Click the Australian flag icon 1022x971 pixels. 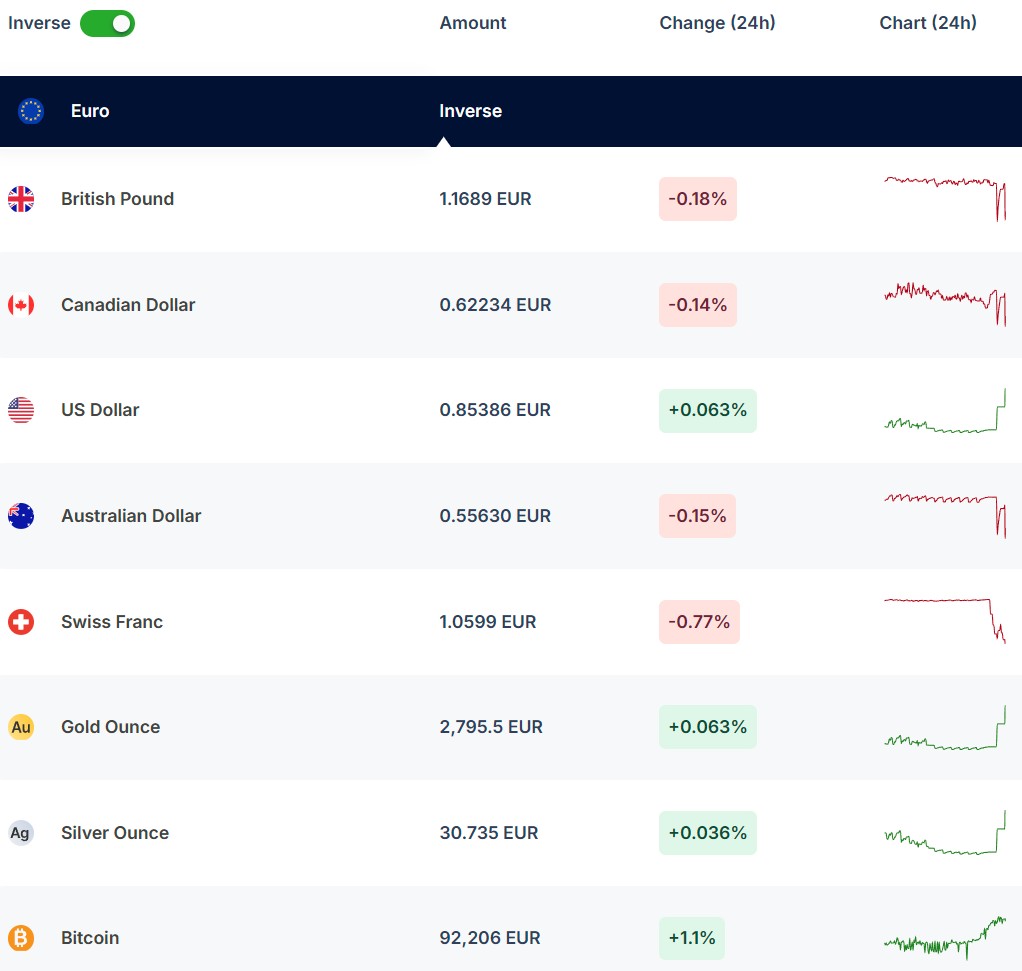(x=21, y=516)
